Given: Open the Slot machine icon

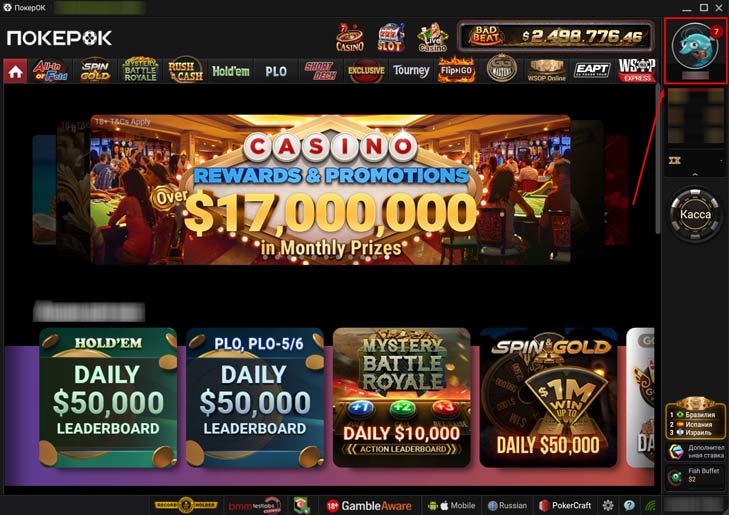Looking at the screenshot, I should click(391, 37).
